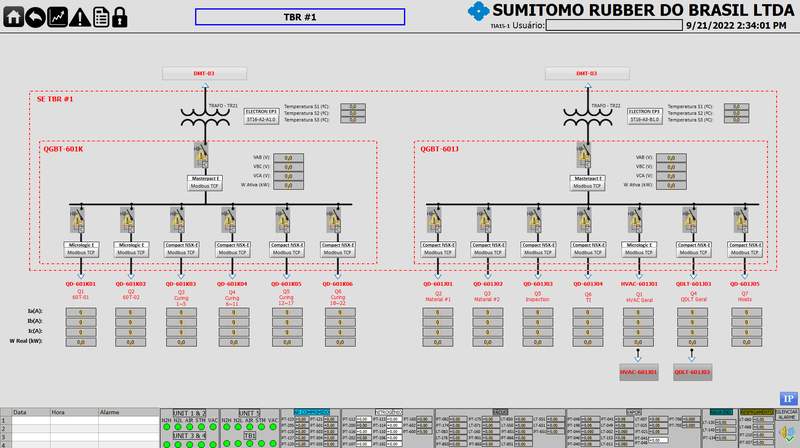Click the UNIT 5 status label

click(249, 413)
